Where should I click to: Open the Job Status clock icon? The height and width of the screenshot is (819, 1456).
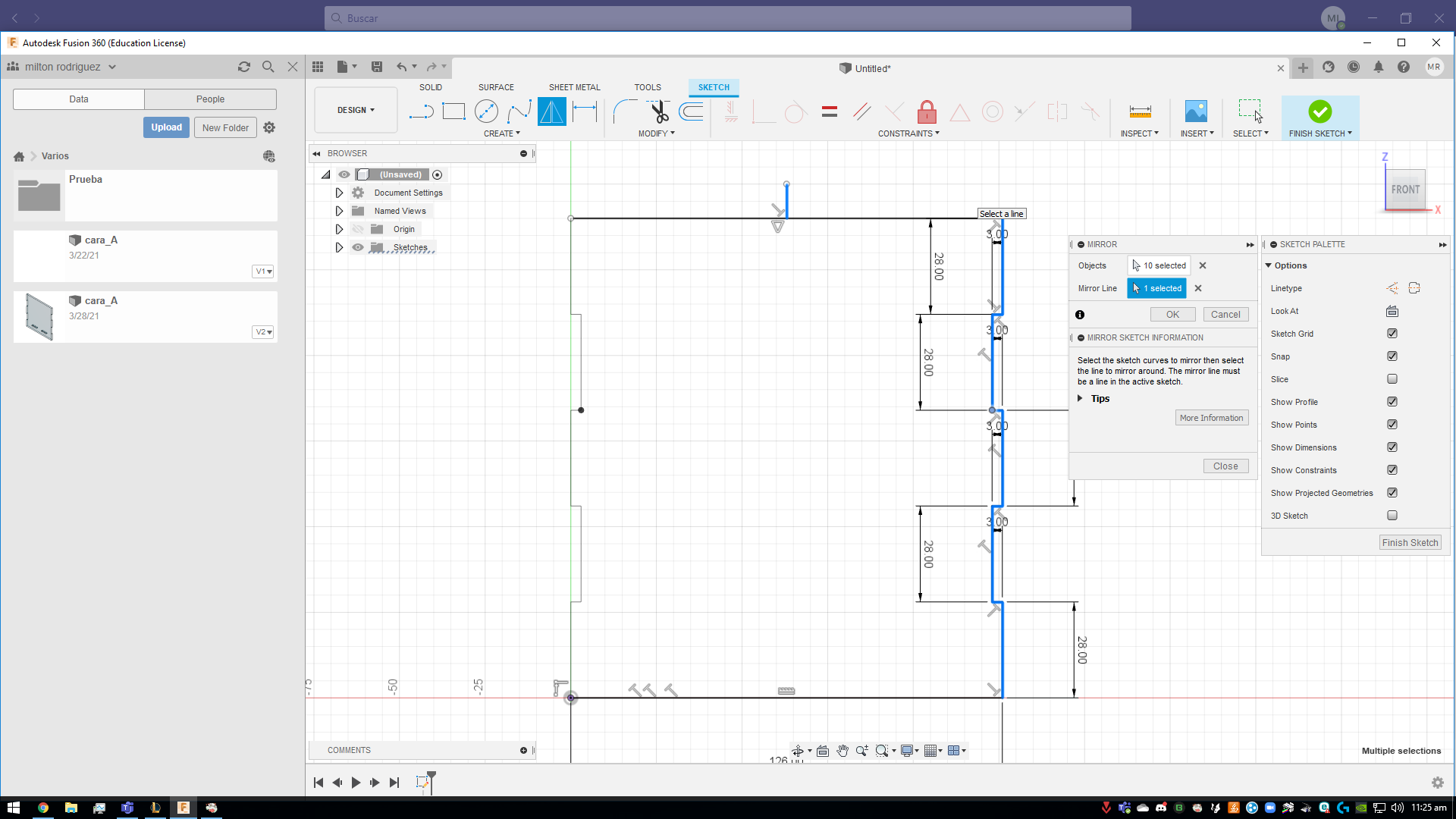[x=1354, y=67]
